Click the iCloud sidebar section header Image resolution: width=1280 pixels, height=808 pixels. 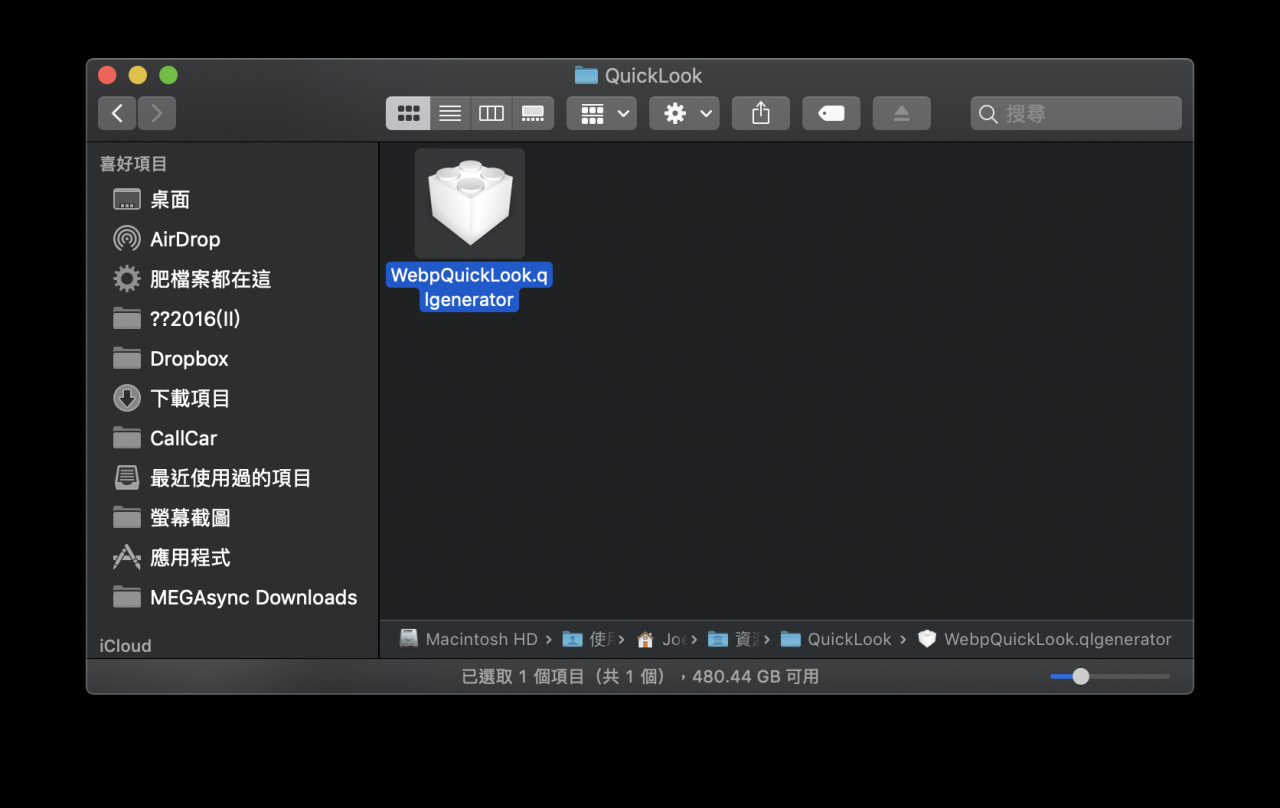coord(126,646)
